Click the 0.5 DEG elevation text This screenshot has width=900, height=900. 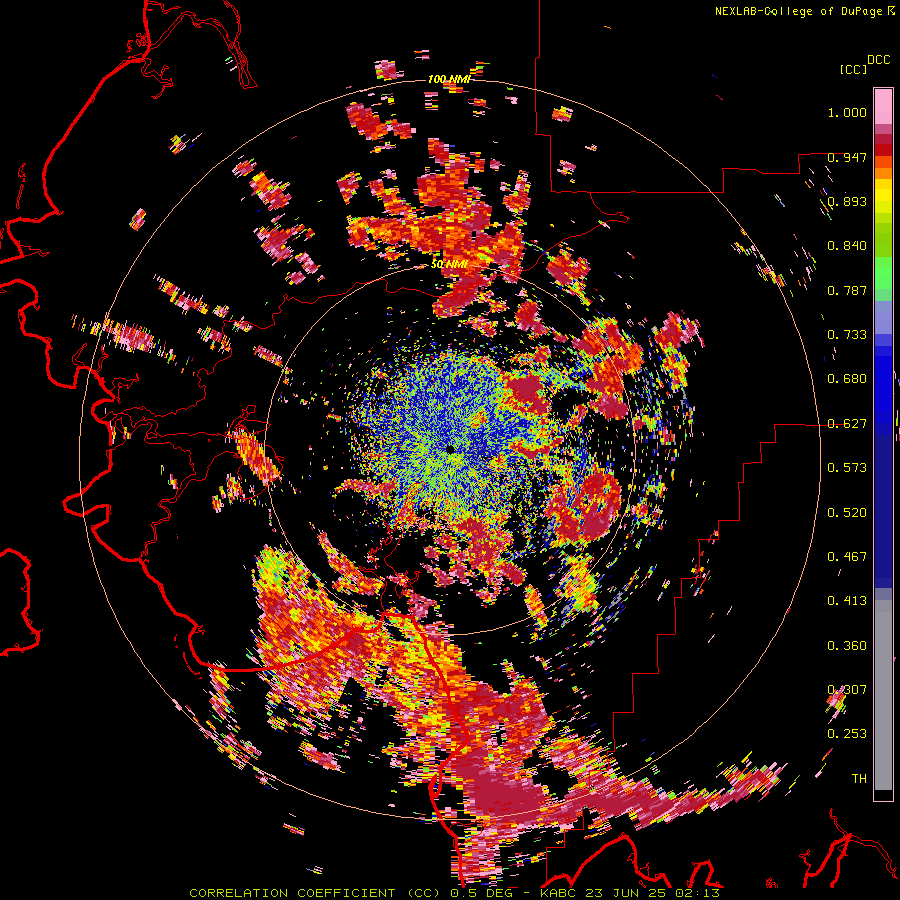point(482,893)
